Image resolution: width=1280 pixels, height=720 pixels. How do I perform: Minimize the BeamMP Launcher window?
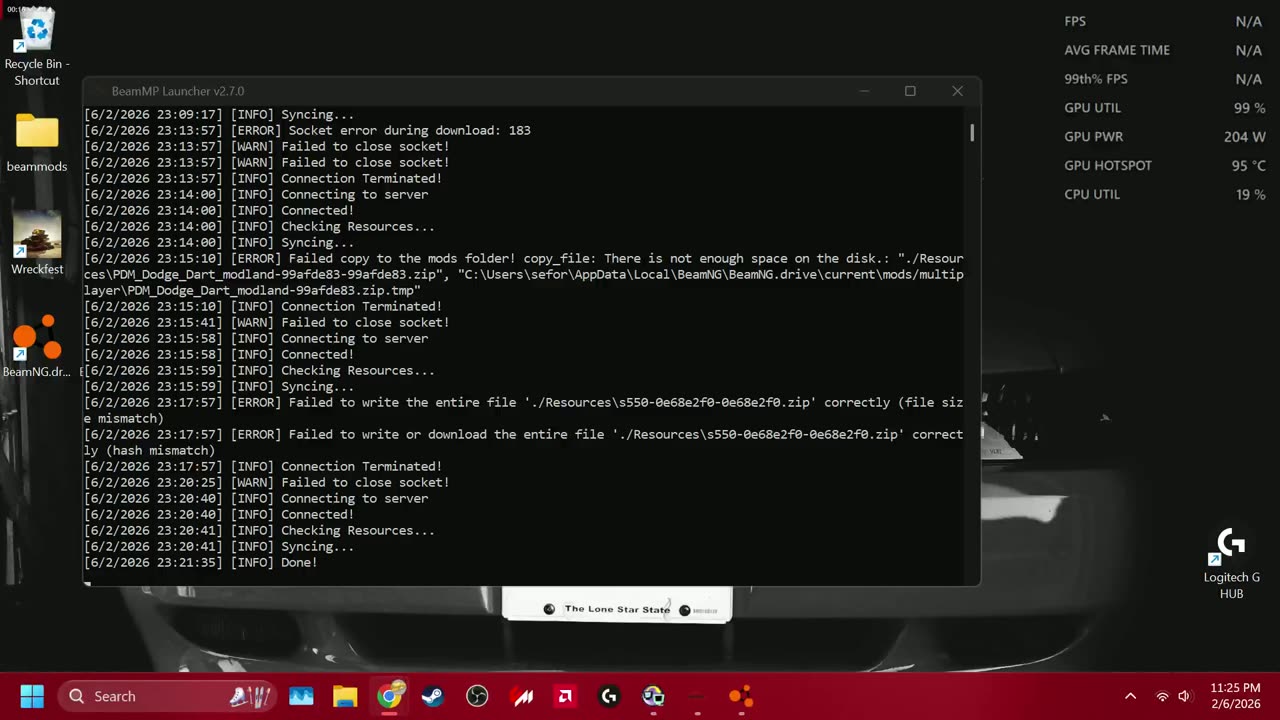tap(864, 91)
